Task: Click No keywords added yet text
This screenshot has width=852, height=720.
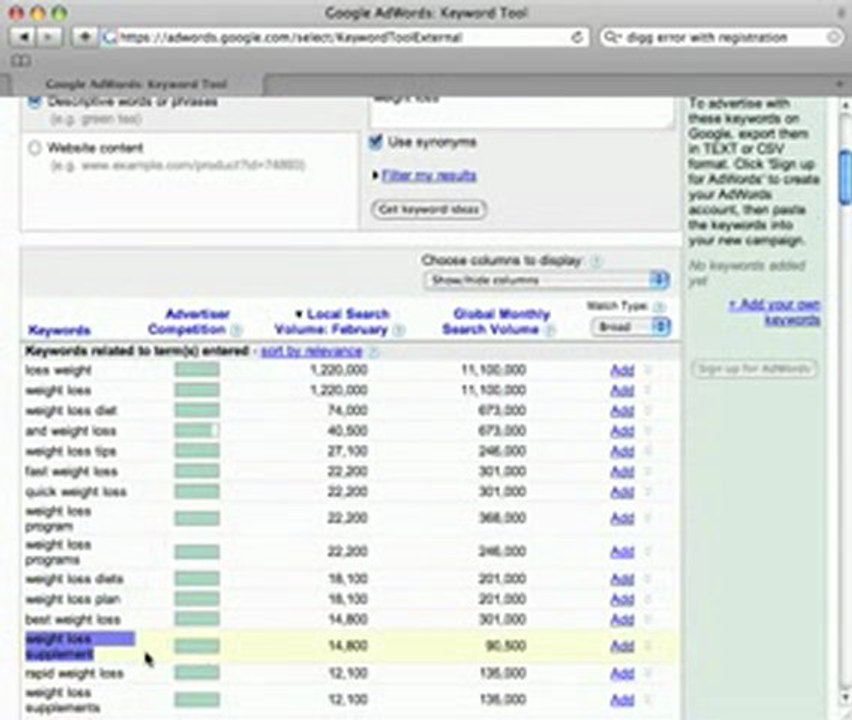Action: pyautogui.click(x=747, y=273)
